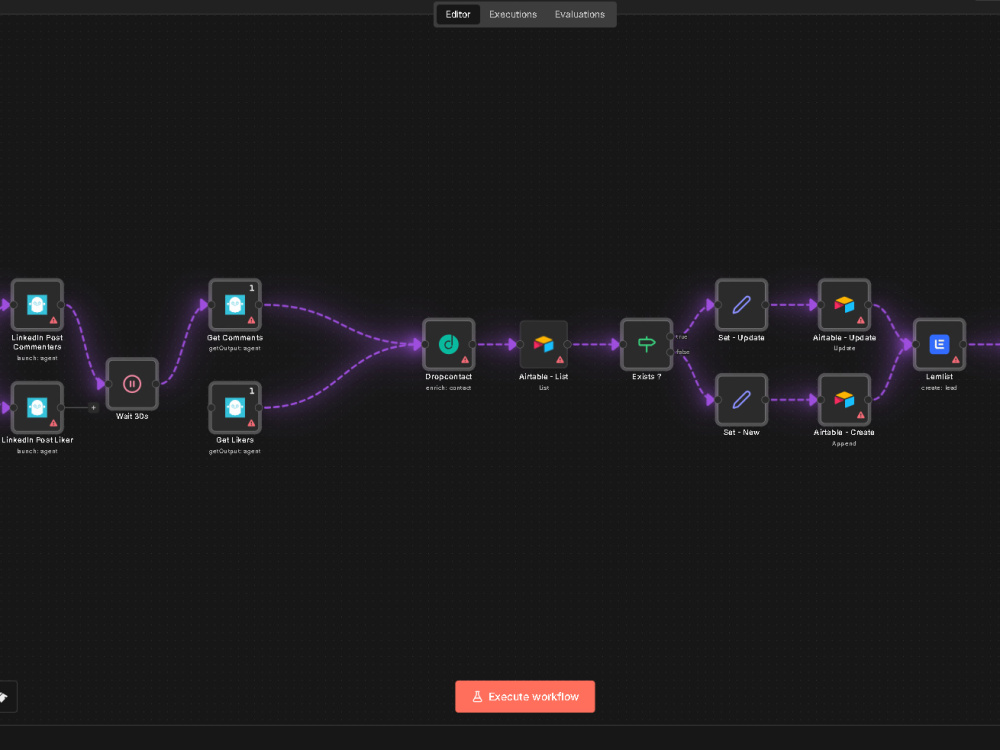Open the Airtable - Update node
Screen dimensions: 1000x750
tap(844, 305)
